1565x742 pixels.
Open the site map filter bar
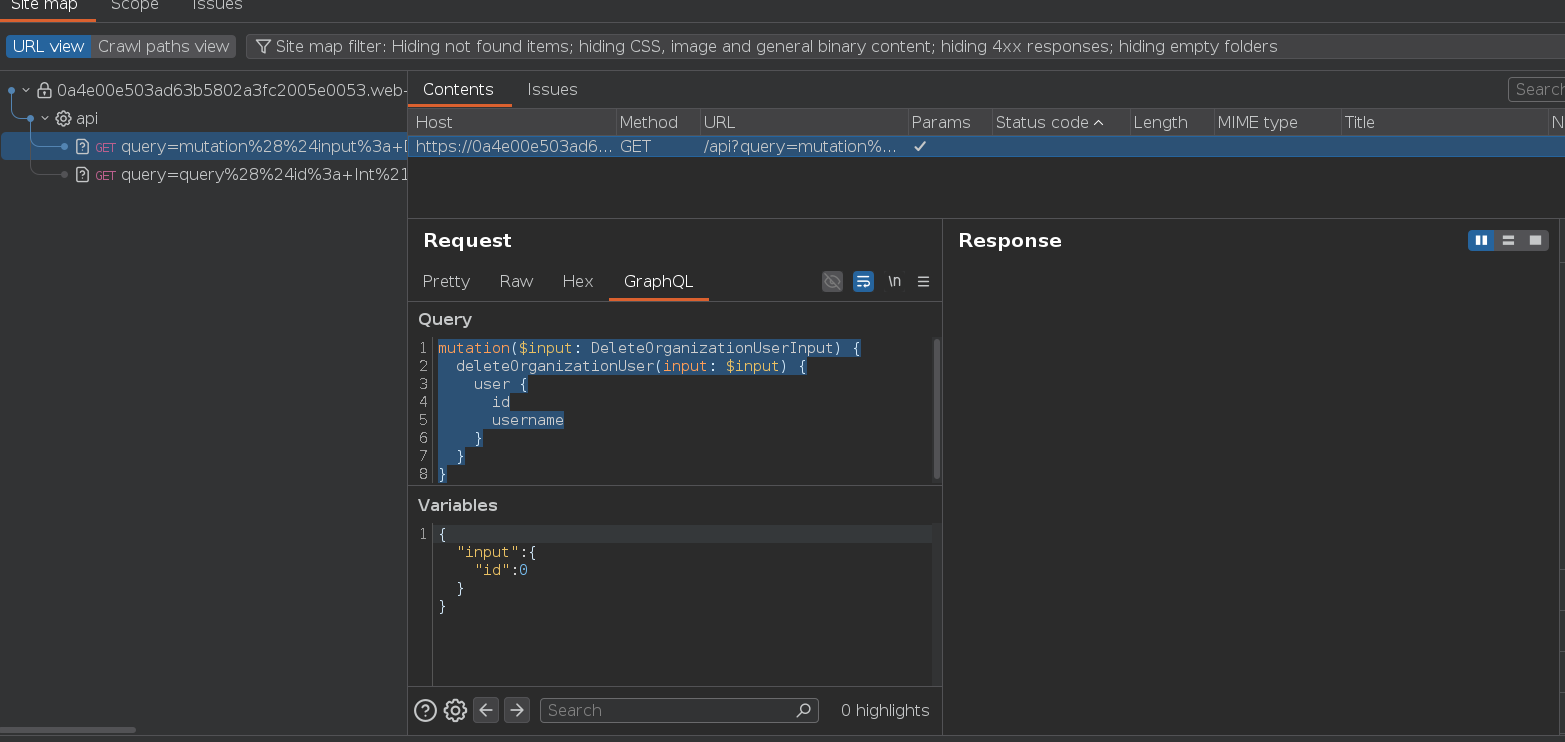pos(905,46)
